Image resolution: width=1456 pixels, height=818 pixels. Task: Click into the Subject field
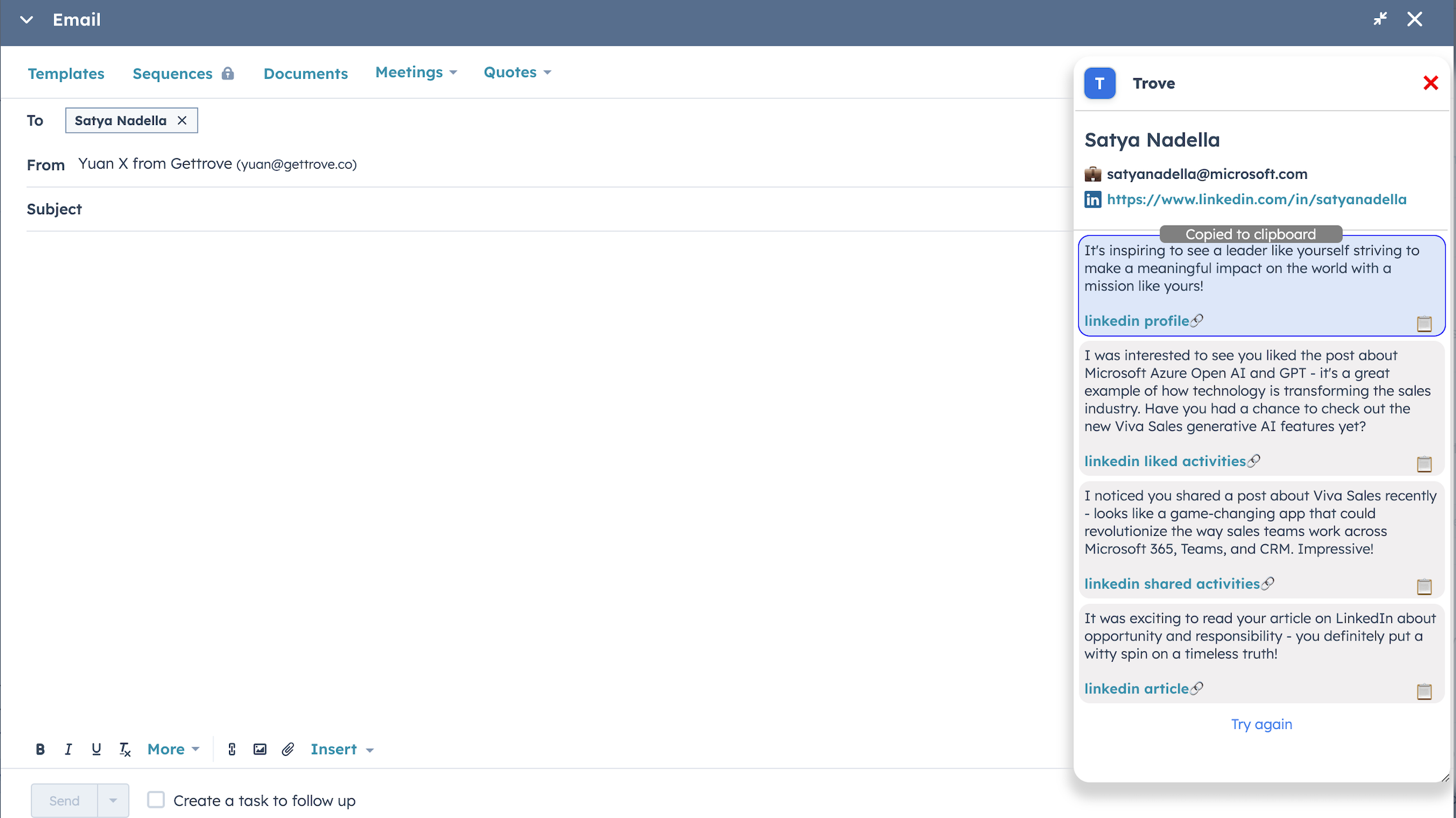point(513,209)
